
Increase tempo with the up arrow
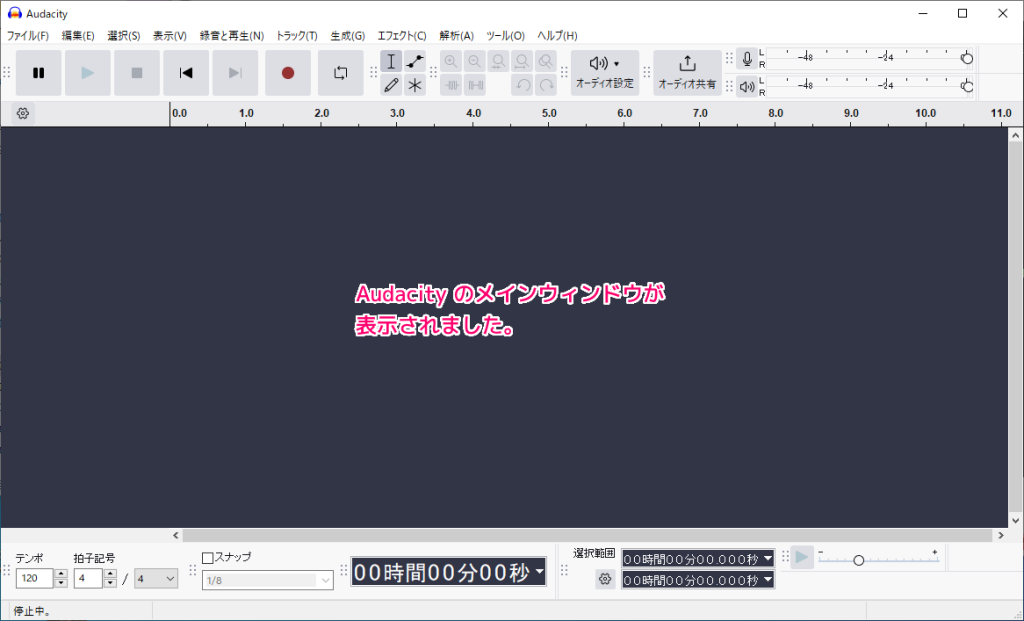[x=61, y=574]
